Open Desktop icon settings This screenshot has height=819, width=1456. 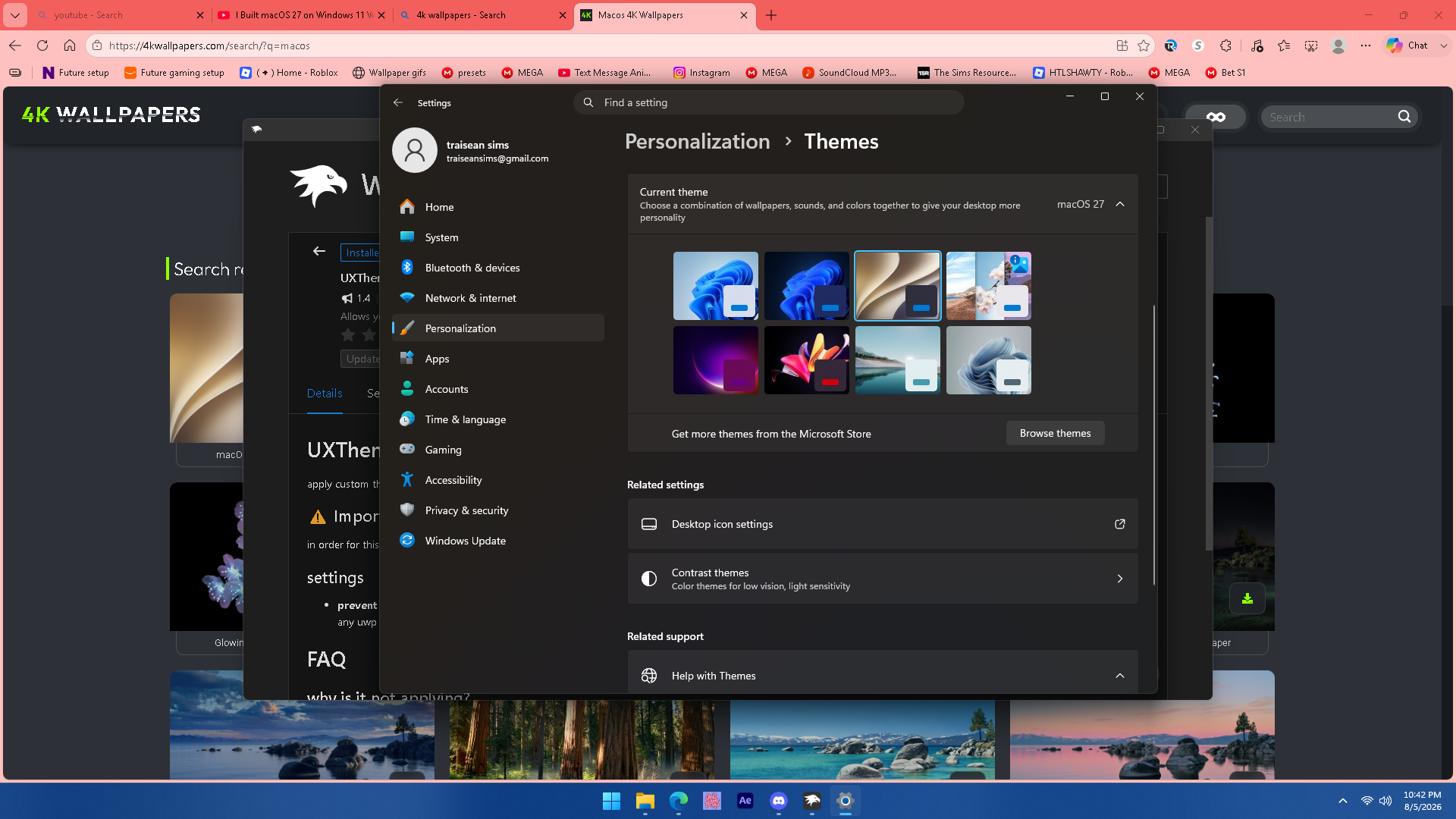point(883,524)
